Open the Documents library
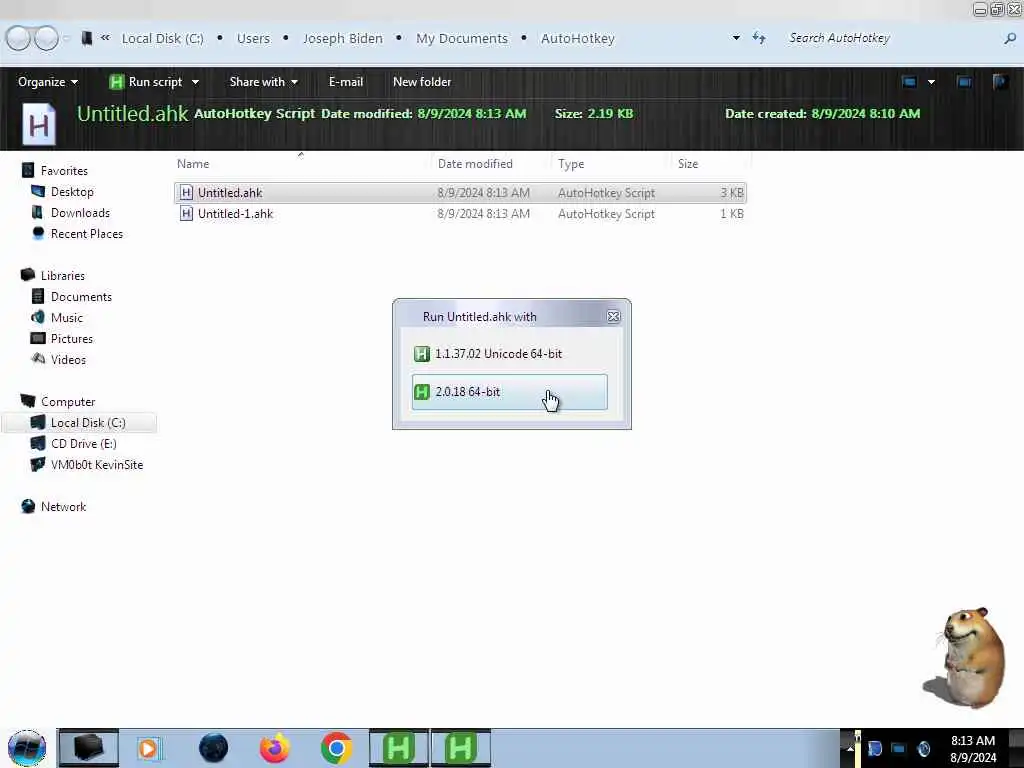Screen dimensions: 1024x768 pyautogui.click(x=81, y=296)
